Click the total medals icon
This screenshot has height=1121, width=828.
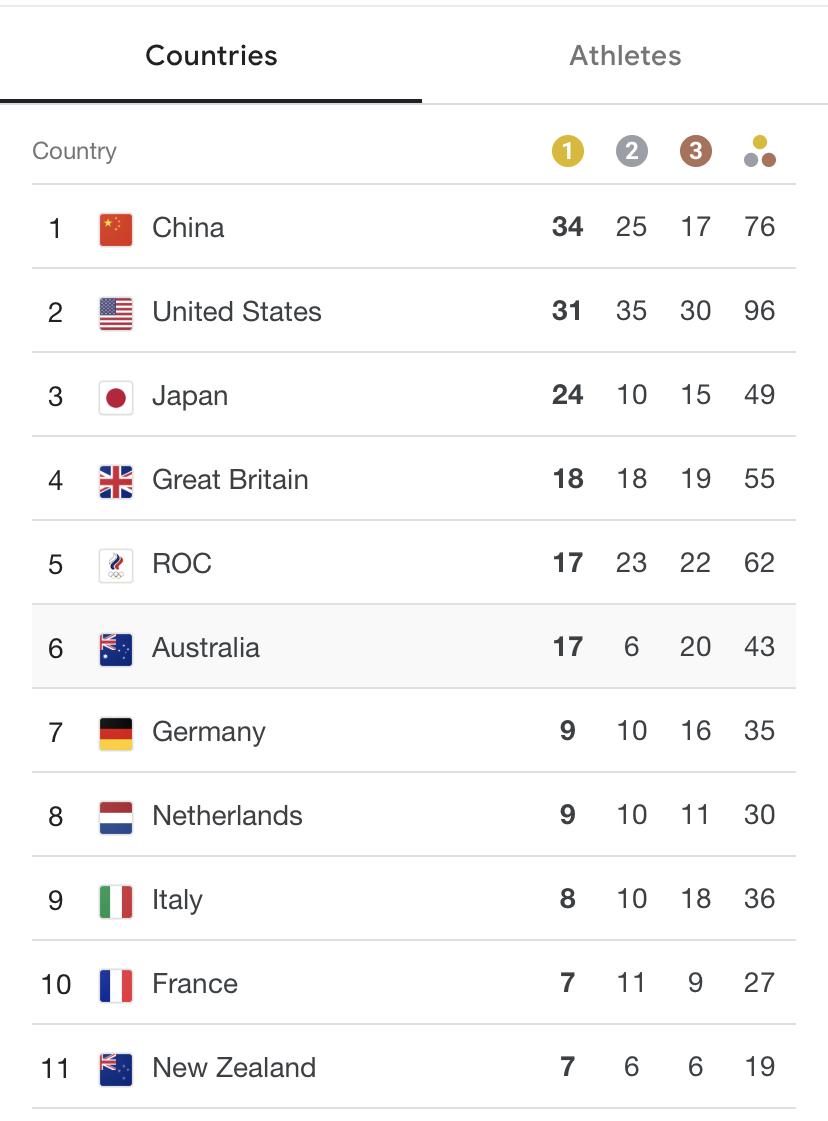coord(759,151)
